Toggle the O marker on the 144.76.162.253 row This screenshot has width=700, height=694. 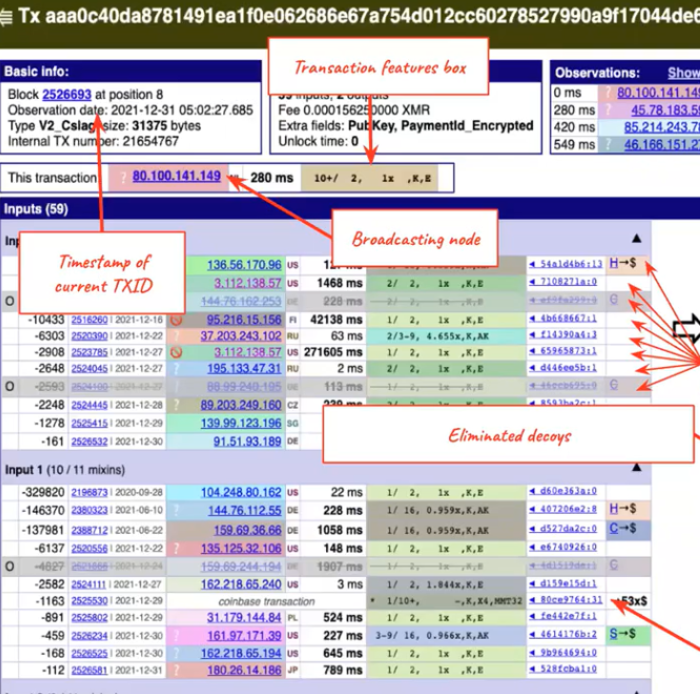click(x=9, y=300)
